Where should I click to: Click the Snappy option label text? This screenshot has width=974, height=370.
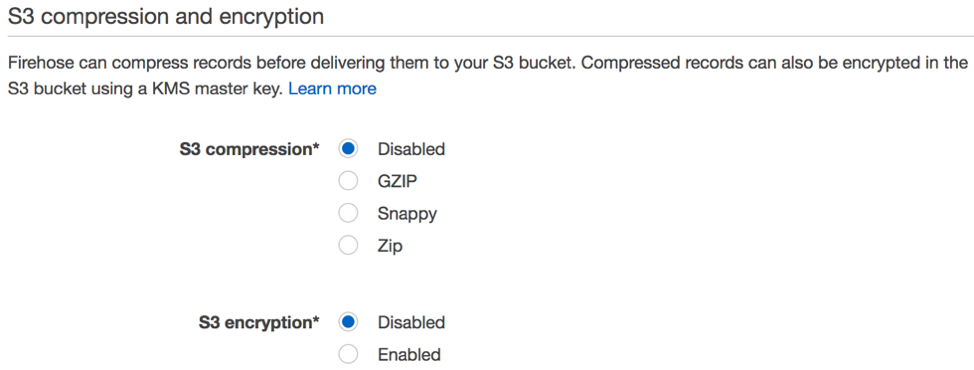click(x=407, y=214)
